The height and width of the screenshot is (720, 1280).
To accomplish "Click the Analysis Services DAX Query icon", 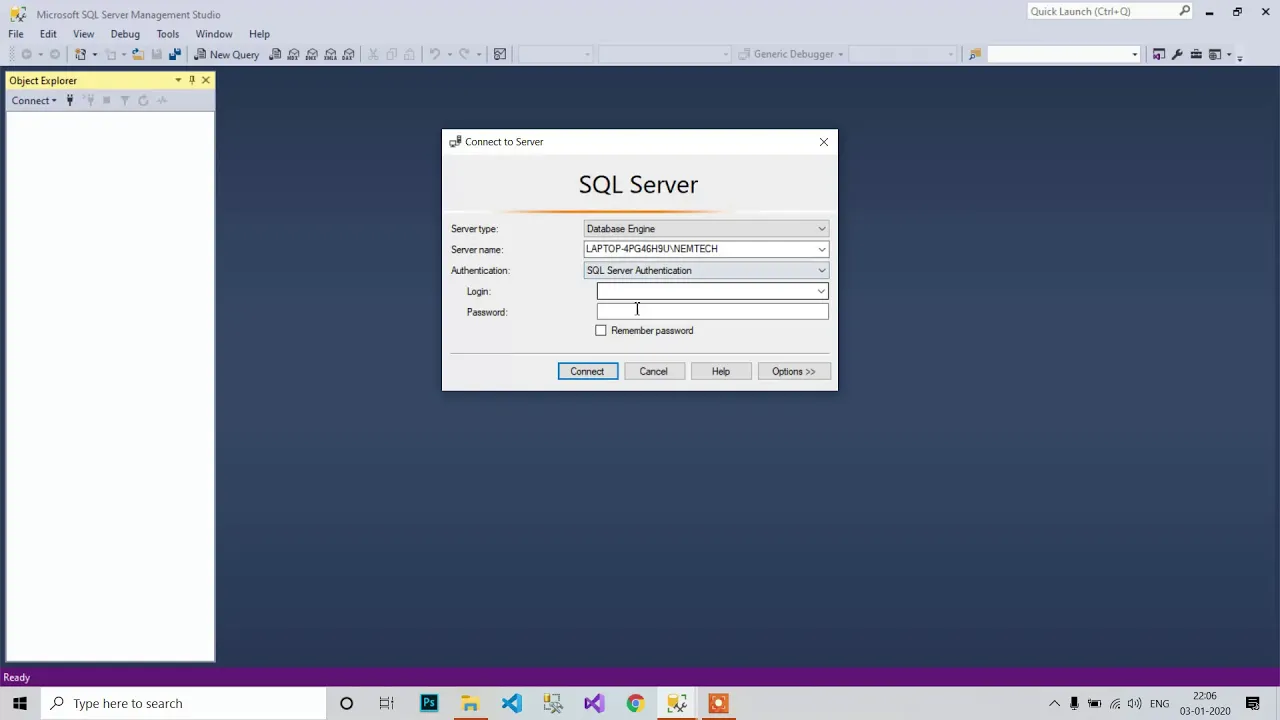I will tap(348, 54).
